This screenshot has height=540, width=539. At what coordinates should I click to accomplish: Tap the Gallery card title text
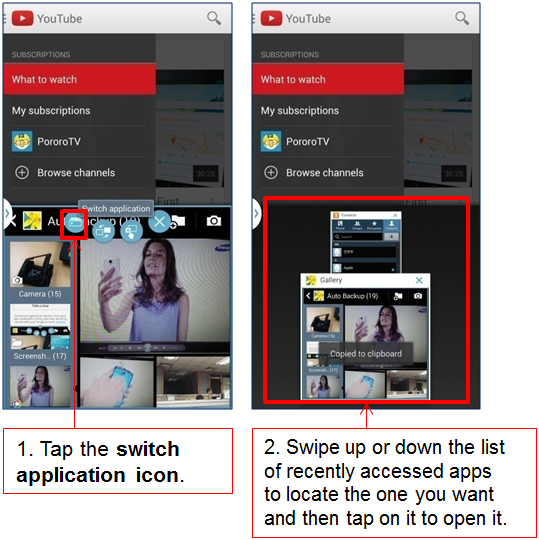pos(331,280)
